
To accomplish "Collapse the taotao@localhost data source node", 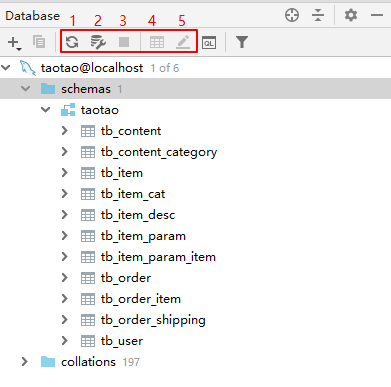I will 6,68.
